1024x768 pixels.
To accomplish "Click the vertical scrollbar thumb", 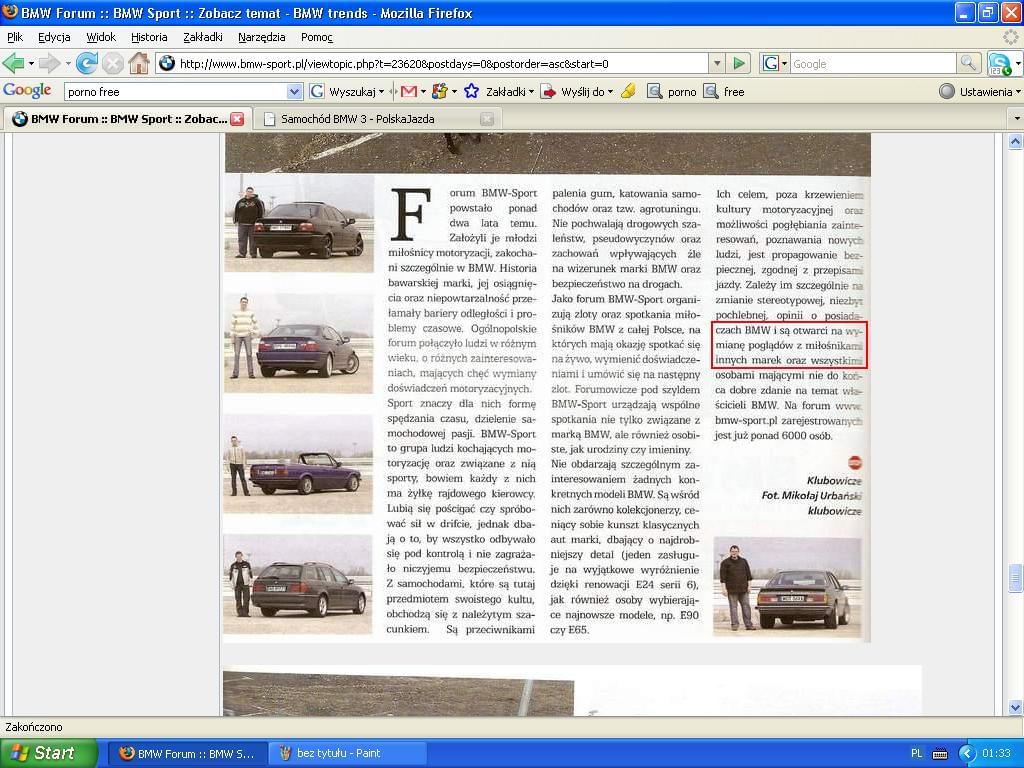I will tap(1015, 577).
